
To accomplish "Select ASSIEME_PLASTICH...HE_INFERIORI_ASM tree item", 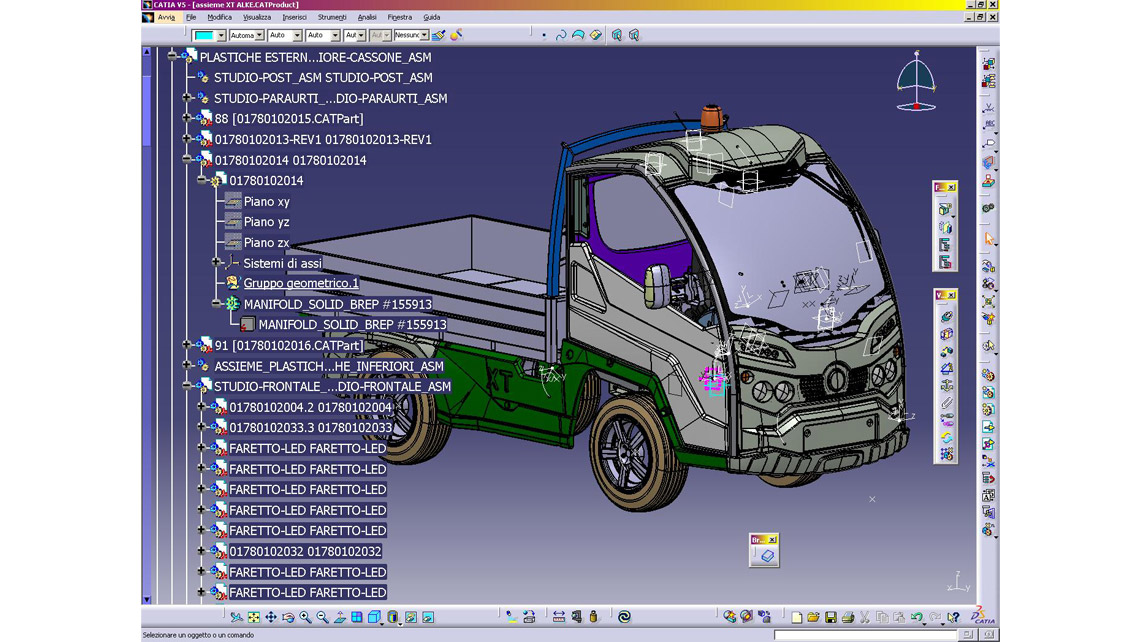I will point(329,366).
